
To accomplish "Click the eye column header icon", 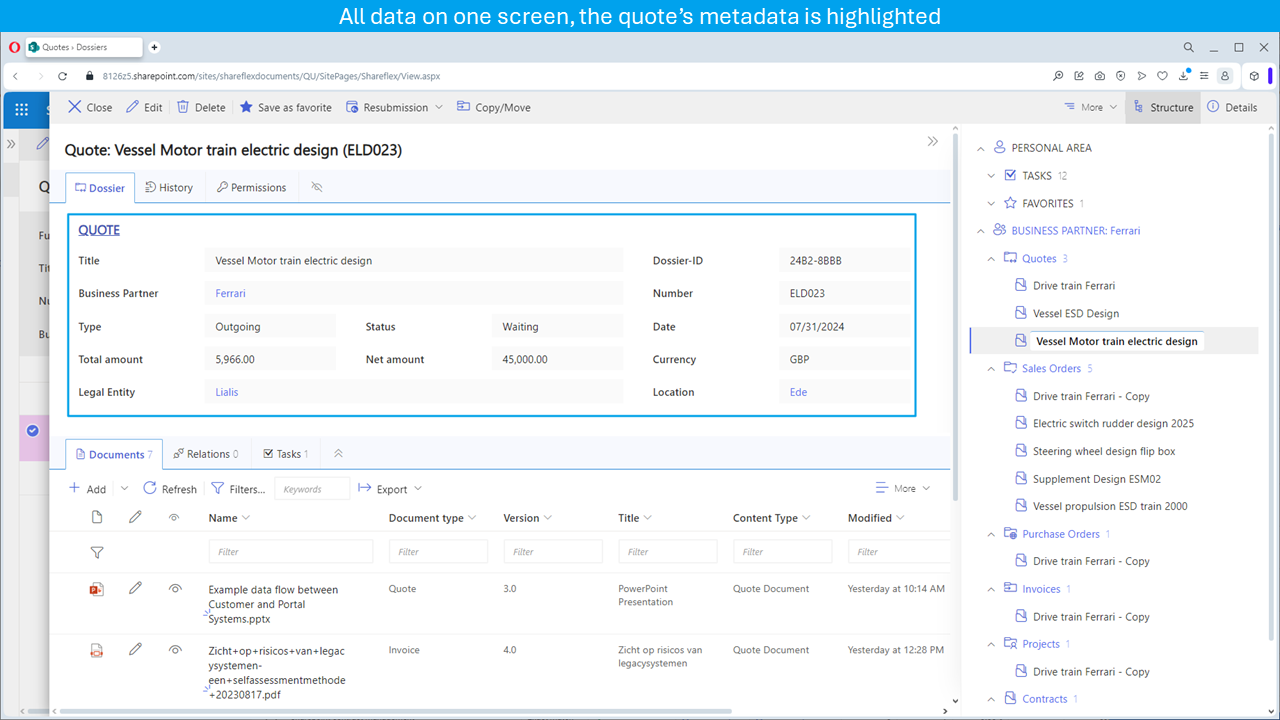I will (174, 517).
